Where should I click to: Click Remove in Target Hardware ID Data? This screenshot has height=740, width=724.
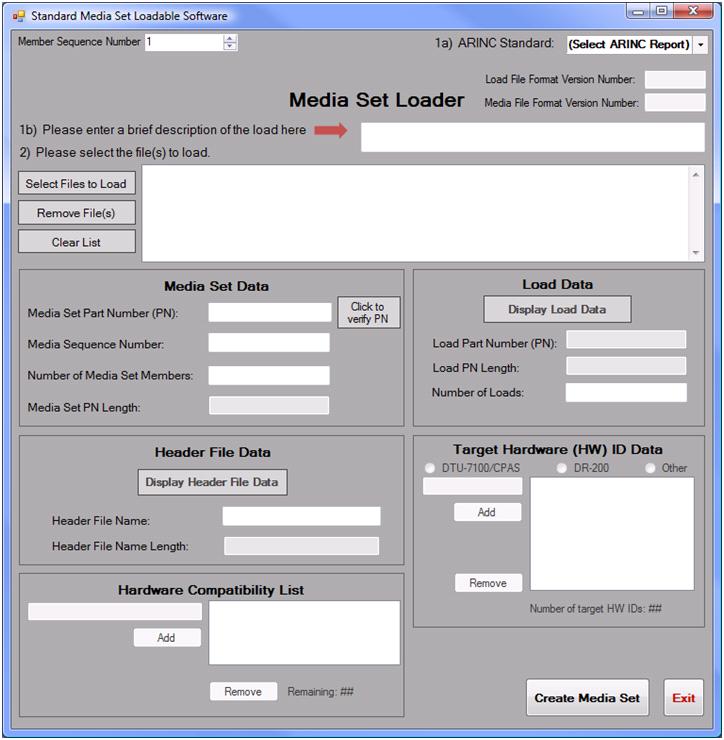(488, 583)
